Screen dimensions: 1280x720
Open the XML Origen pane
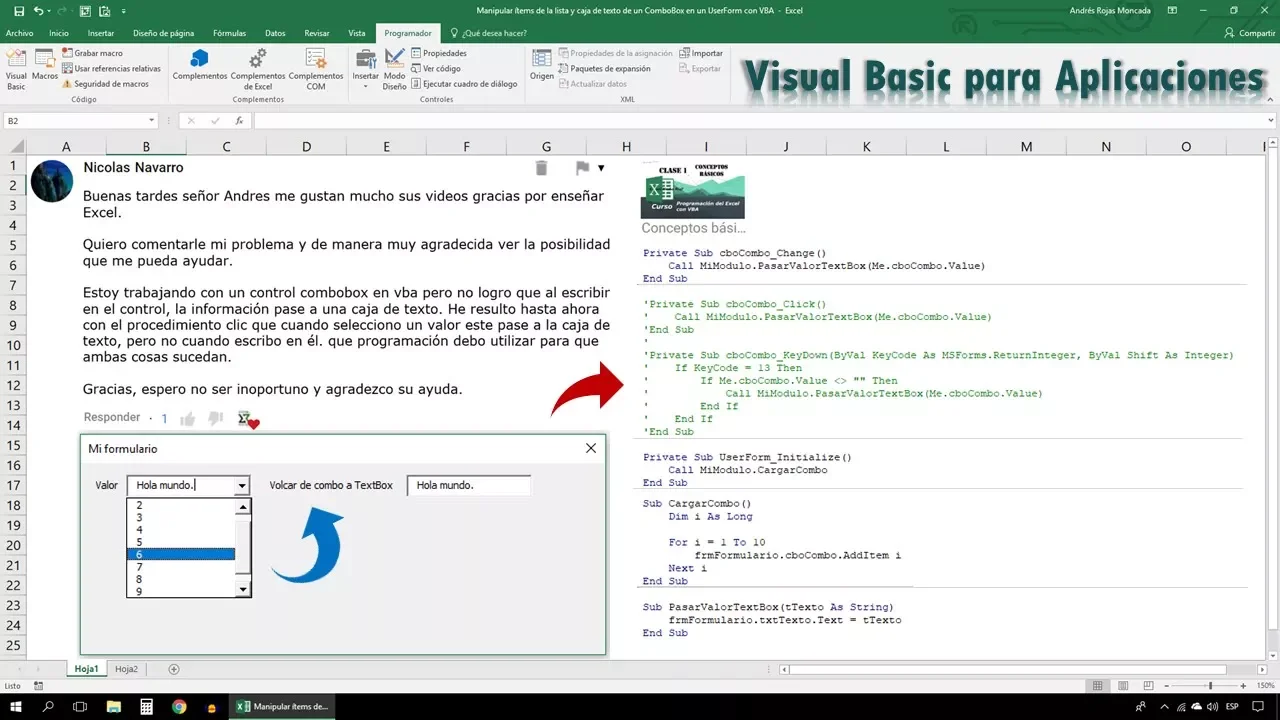542,65
